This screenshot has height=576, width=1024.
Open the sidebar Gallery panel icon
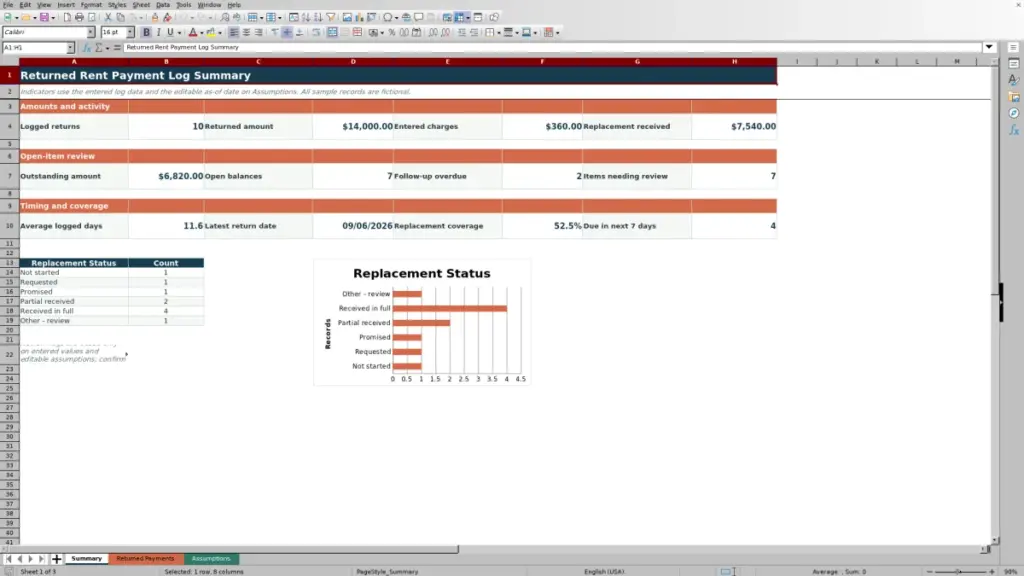point(1014,97)
